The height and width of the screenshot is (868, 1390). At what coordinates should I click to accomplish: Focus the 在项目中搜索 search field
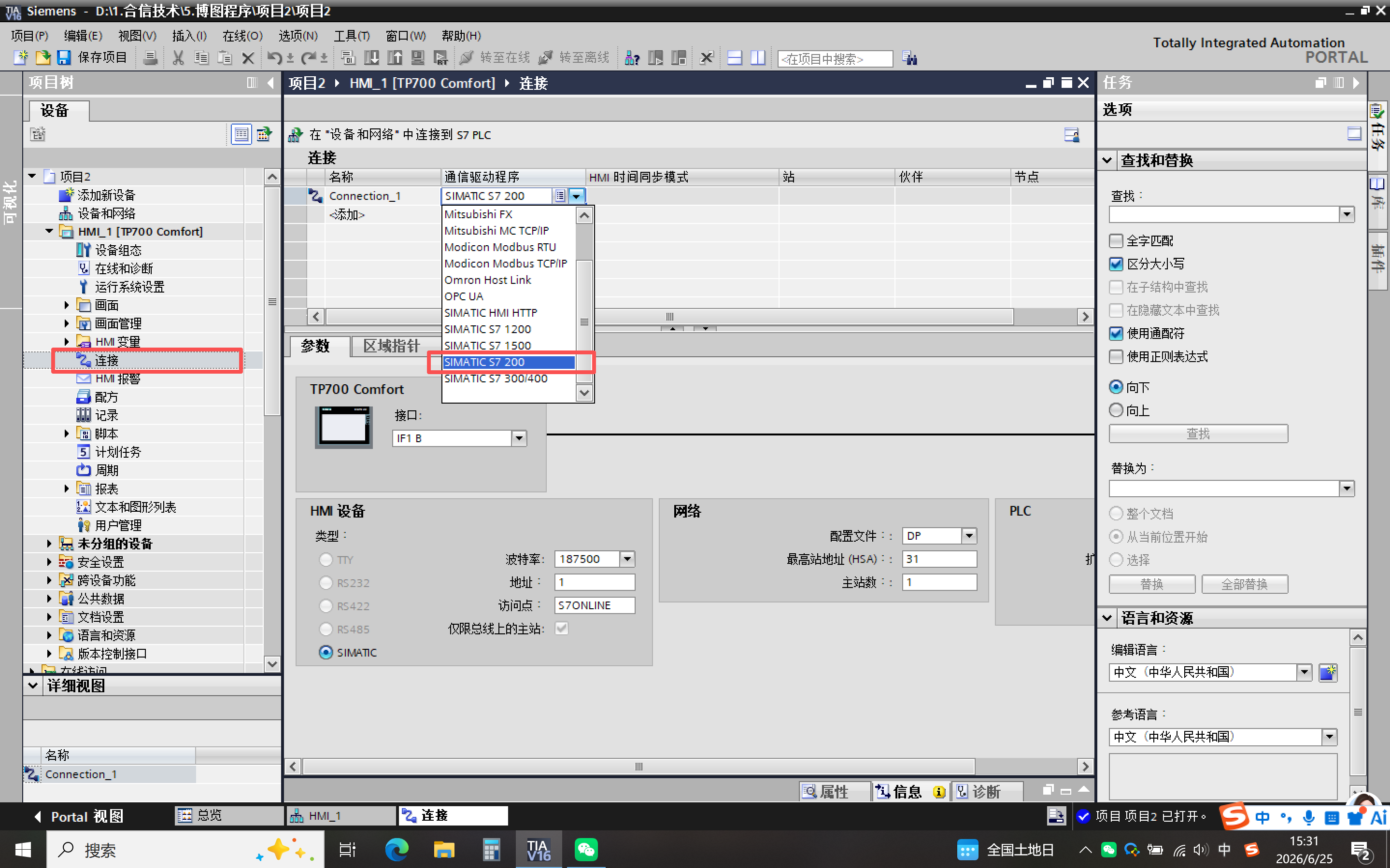pyautogui.click(x=835, y=58)
